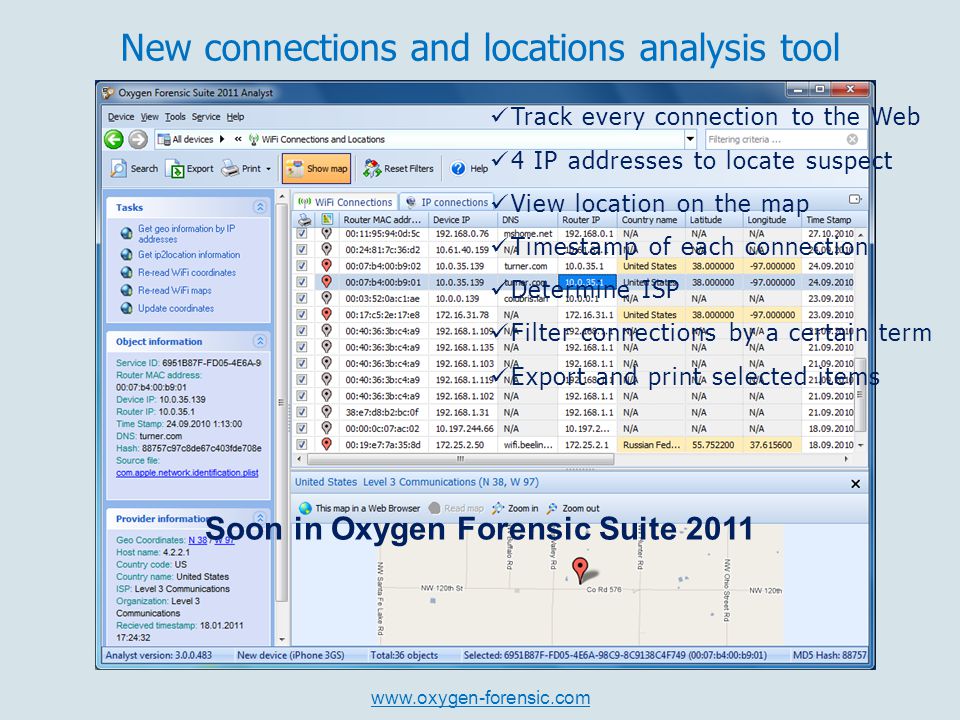Collapse the Tasks panel

tap(260, 207)
